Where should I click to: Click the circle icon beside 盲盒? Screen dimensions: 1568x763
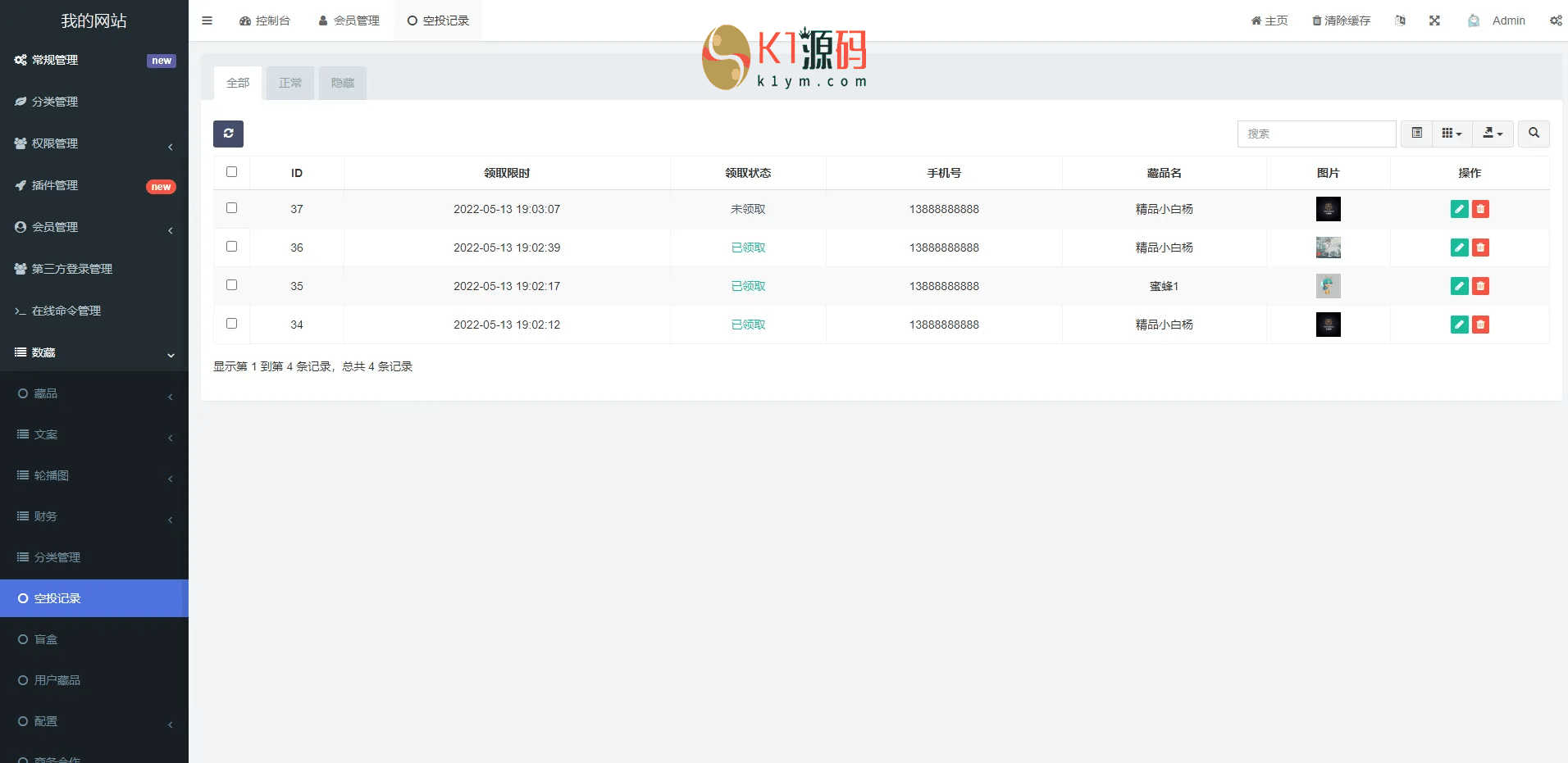tap(23, 639)
